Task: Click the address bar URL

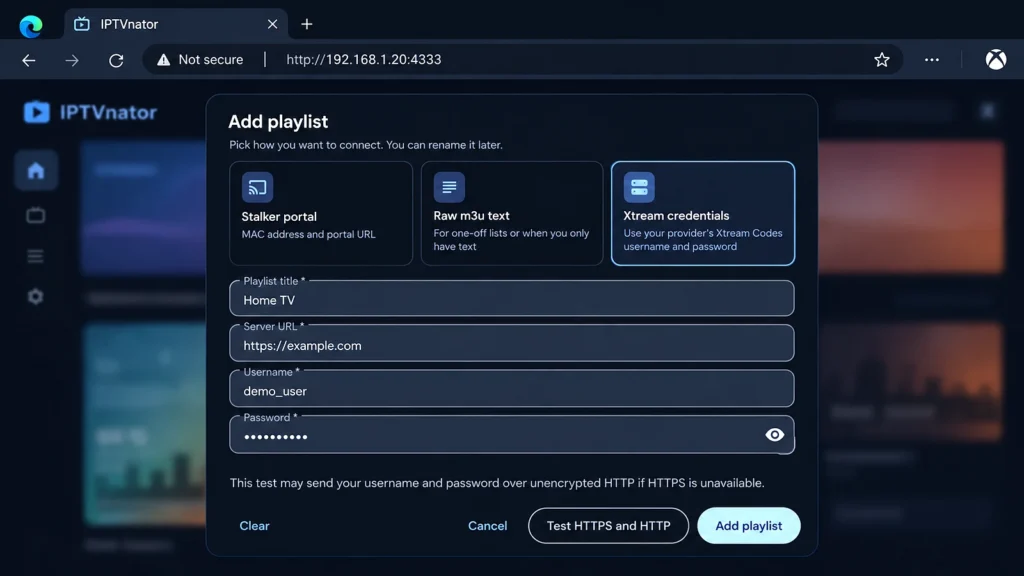Action: pos(364,59)
